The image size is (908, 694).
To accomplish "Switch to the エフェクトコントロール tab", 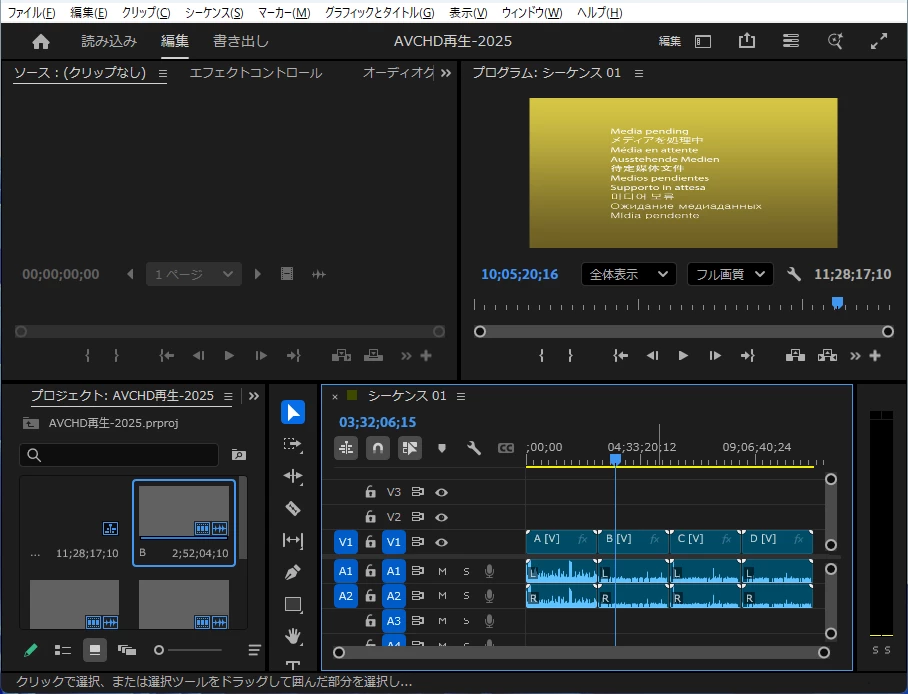I will pos(256,73).
